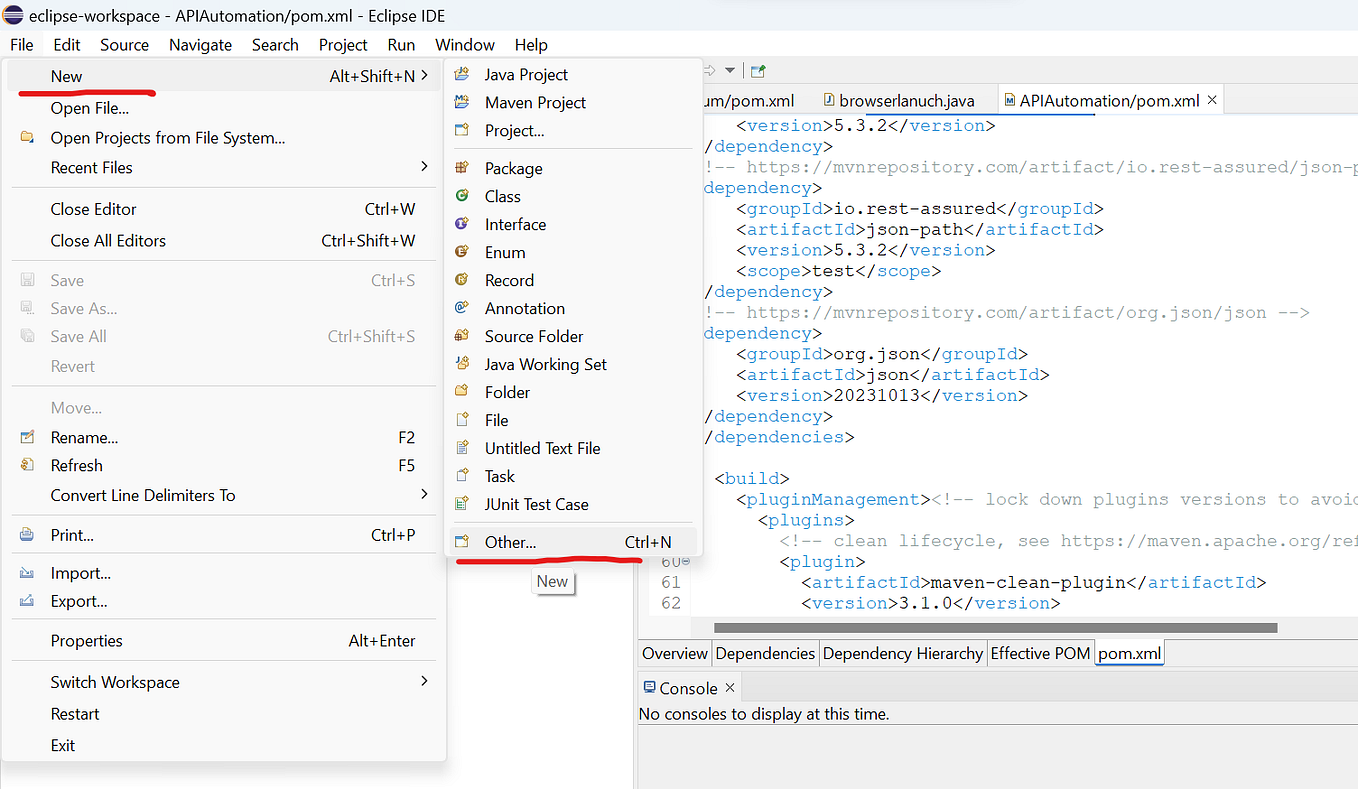Click the Source Folder icon
Image resolution: width=1358 pixels, height=789 pixels.
462,336
